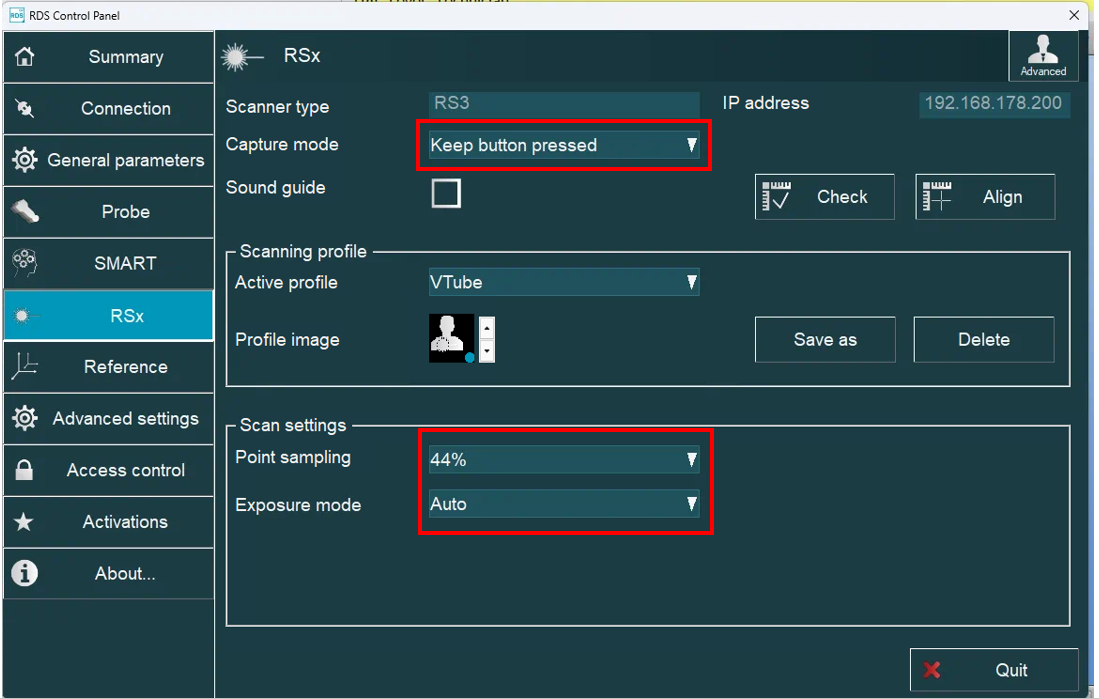Expand the Point sampling dropdown
1099x699 pixels.
[564, 460]
